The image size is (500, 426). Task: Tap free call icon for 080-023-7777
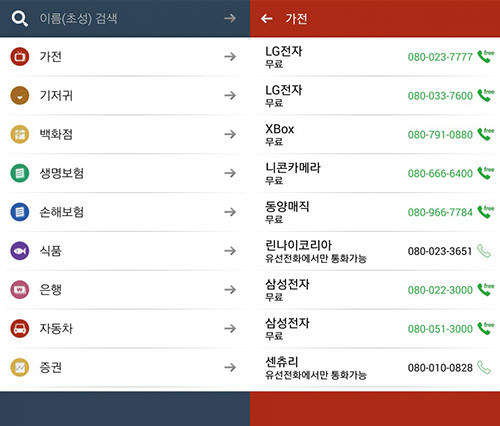click(485, 56)
